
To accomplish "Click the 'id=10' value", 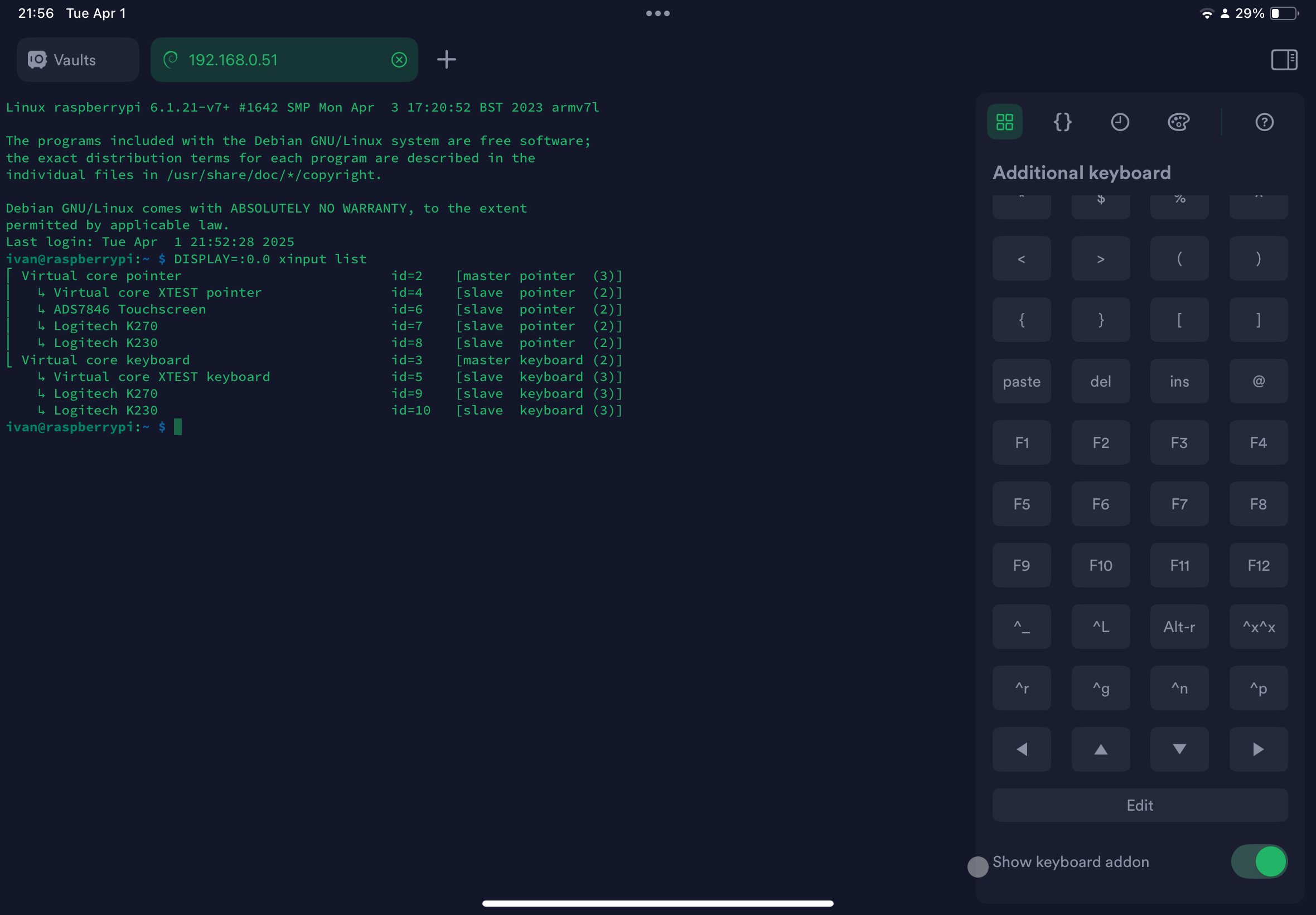I will click(x=411, y=411).
